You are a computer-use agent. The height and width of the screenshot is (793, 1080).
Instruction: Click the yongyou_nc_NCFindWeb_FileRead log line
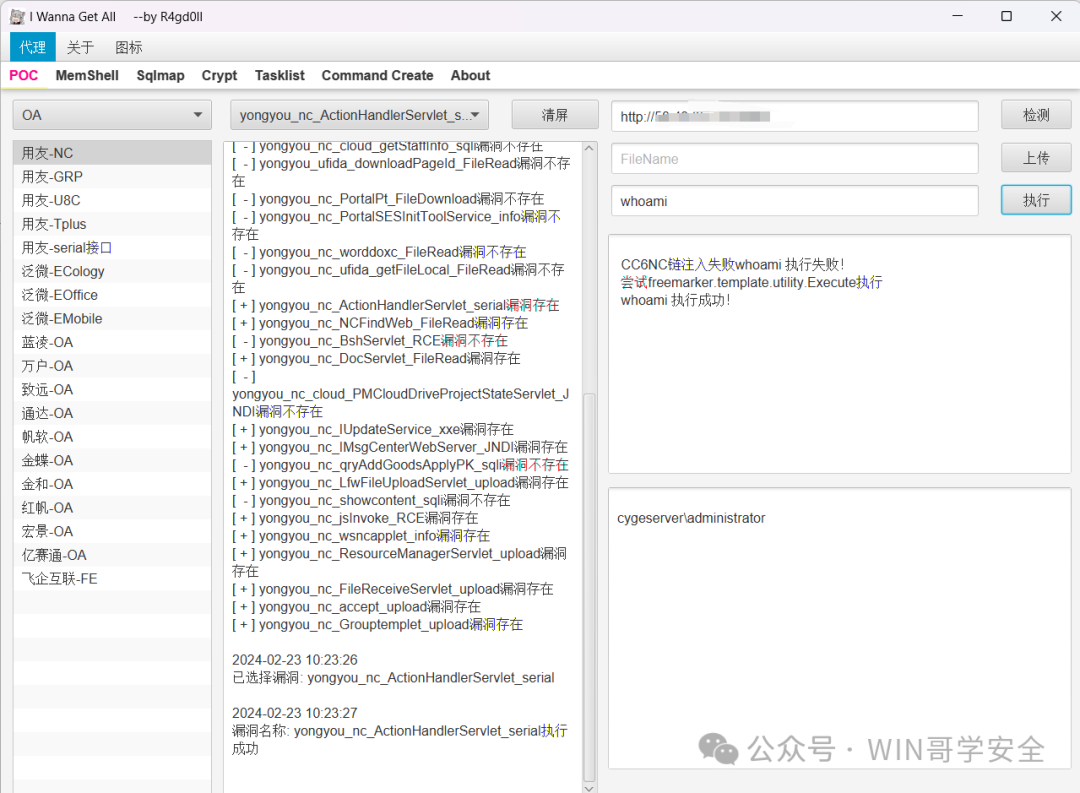[x=380, y=323]
